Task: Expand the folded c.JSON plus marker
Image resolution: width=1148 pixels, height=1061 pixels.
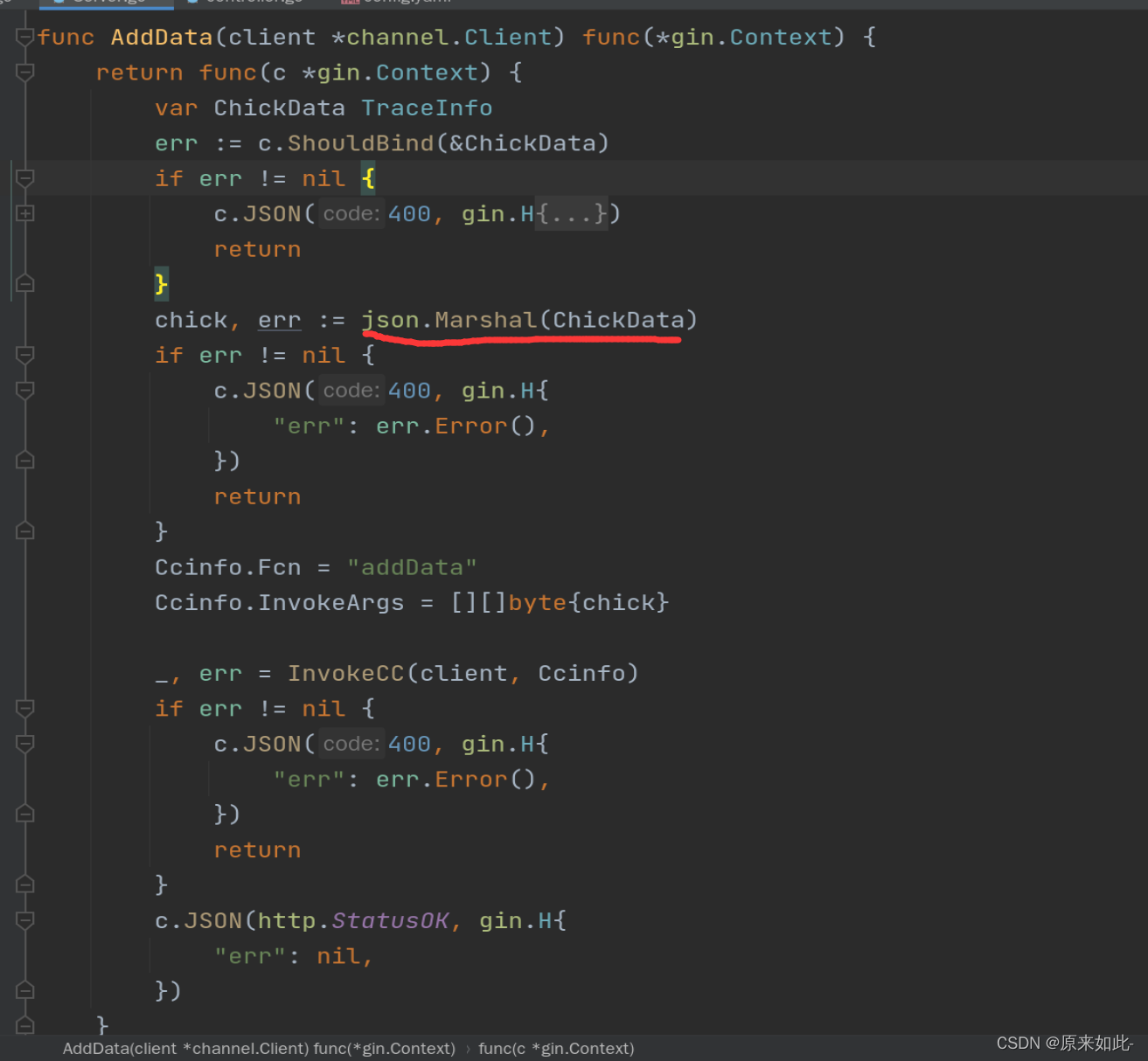Action: (x=25, y=213)
